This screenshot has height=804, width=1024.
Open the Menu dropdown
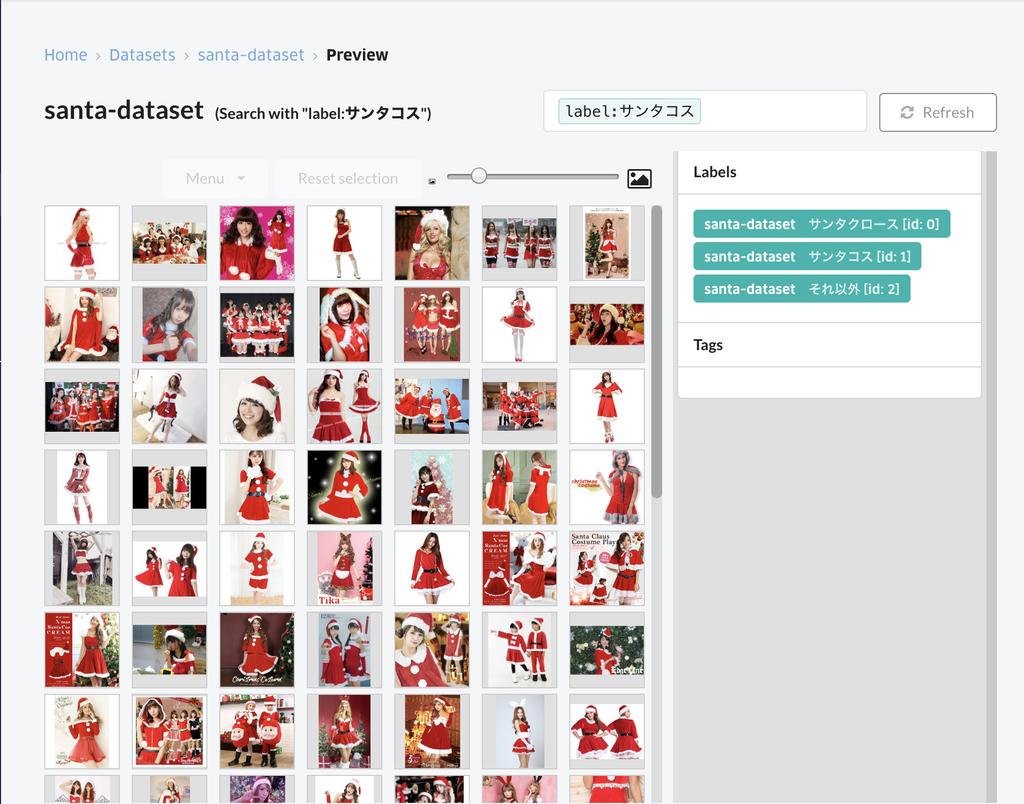(x=215, y=178)
